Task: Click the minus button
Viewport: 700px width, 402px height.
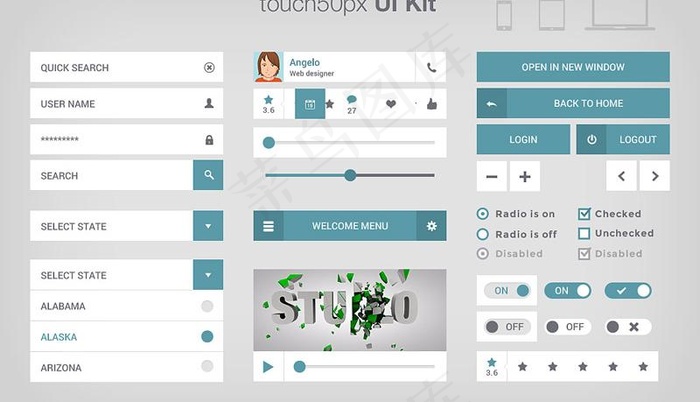Action: pos(492,176)
